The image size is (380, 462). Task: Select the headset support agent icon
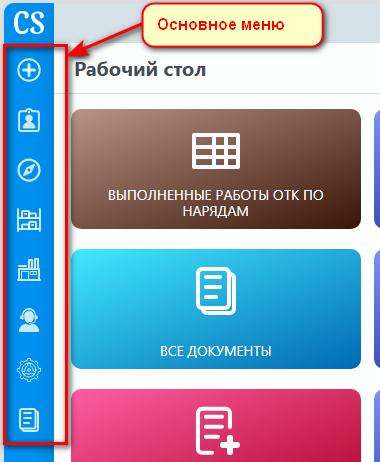(29, 320)
